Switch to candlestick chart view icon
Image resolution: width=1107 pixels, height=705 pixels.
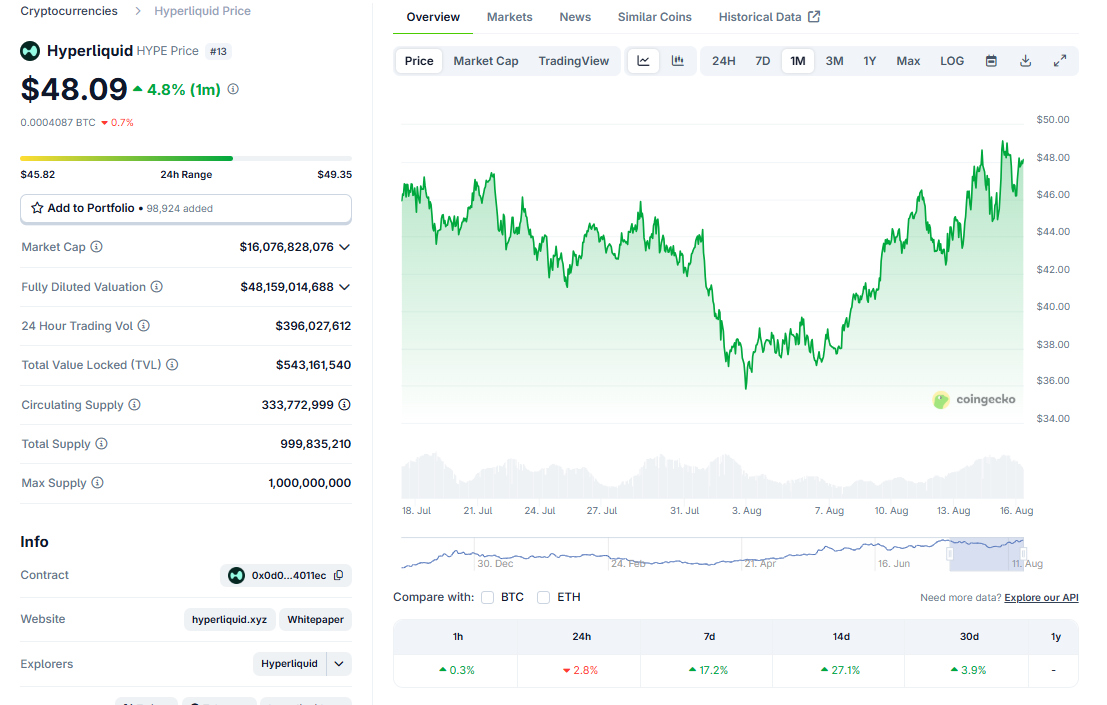point(678,61)
